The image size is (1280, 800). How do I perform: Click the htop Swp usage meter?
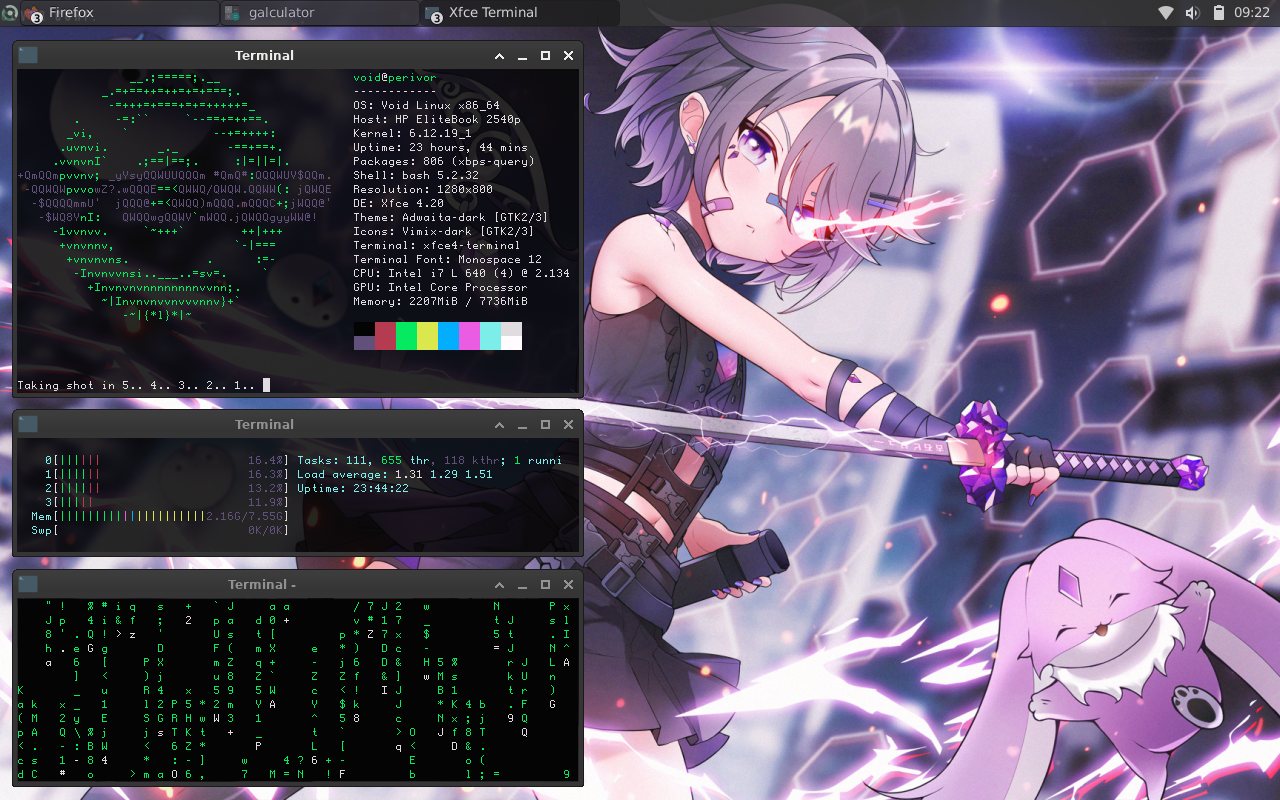point(160,531)
